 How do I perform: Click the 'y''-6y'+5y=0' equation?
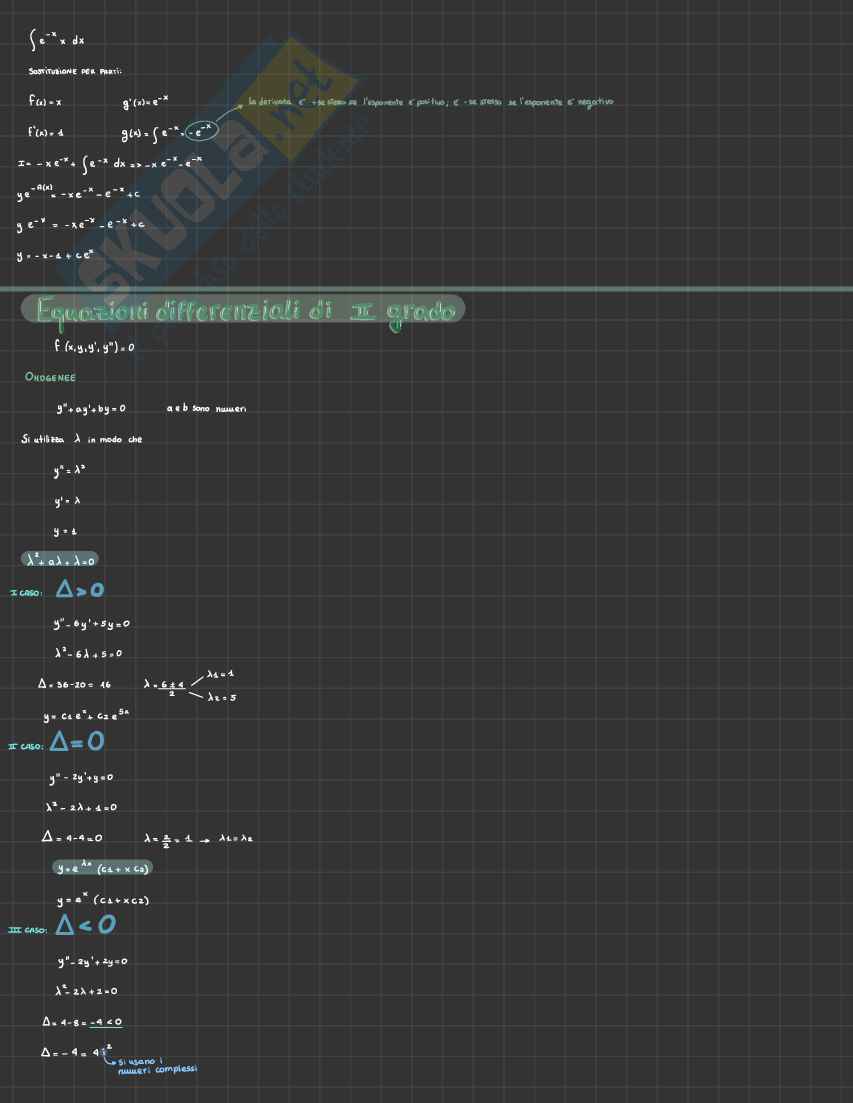(x=91, y=623)
